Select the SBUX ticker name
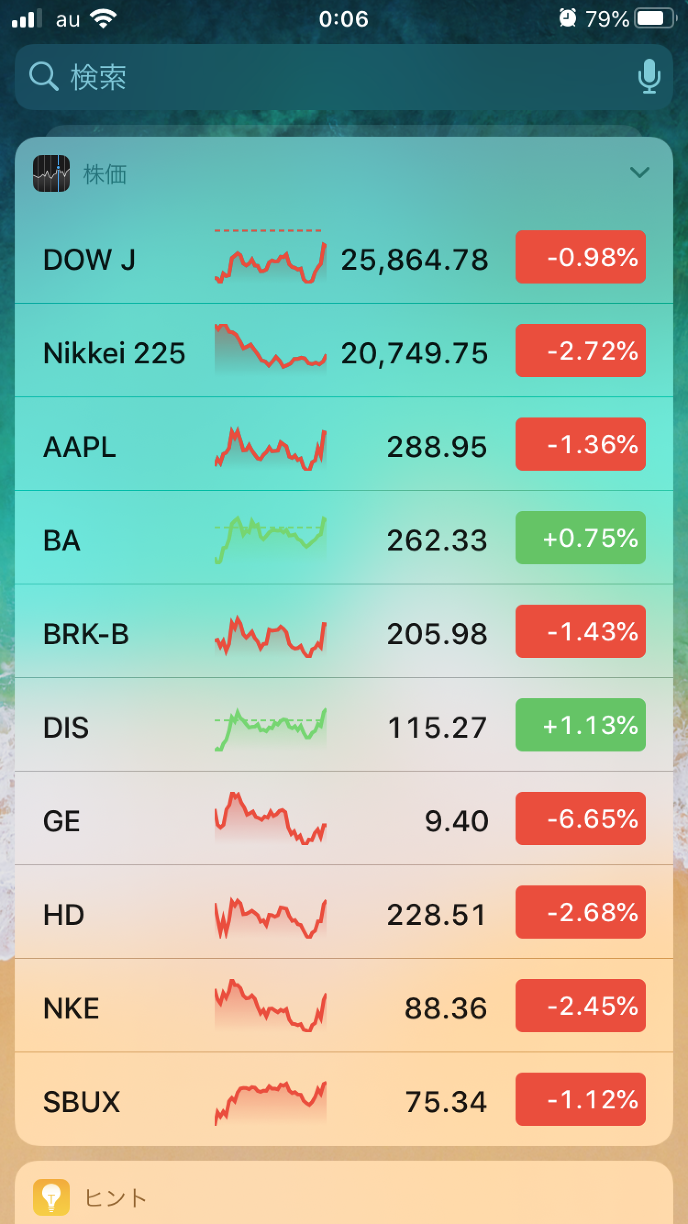688x1224 pixels. click(82, 1102)
